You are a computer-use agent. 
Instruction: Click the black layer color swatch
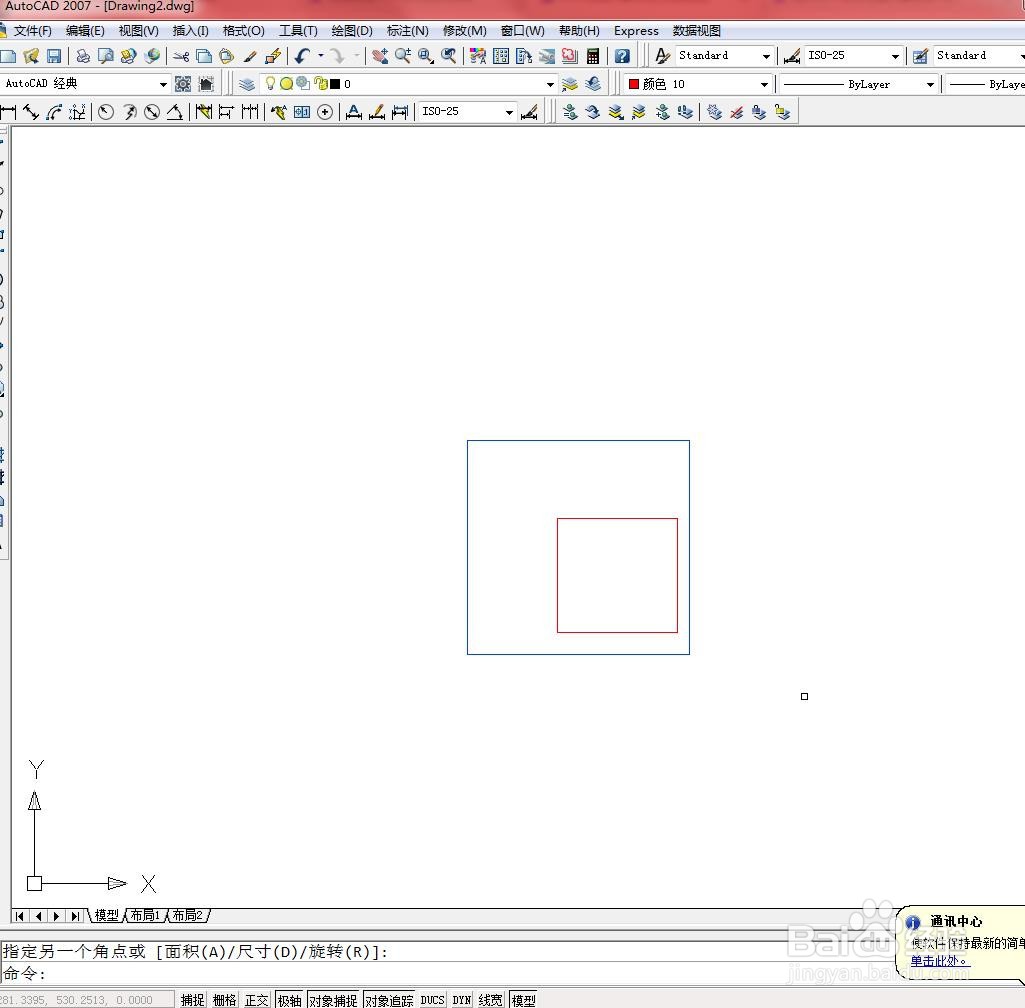(x=335, y=84)
